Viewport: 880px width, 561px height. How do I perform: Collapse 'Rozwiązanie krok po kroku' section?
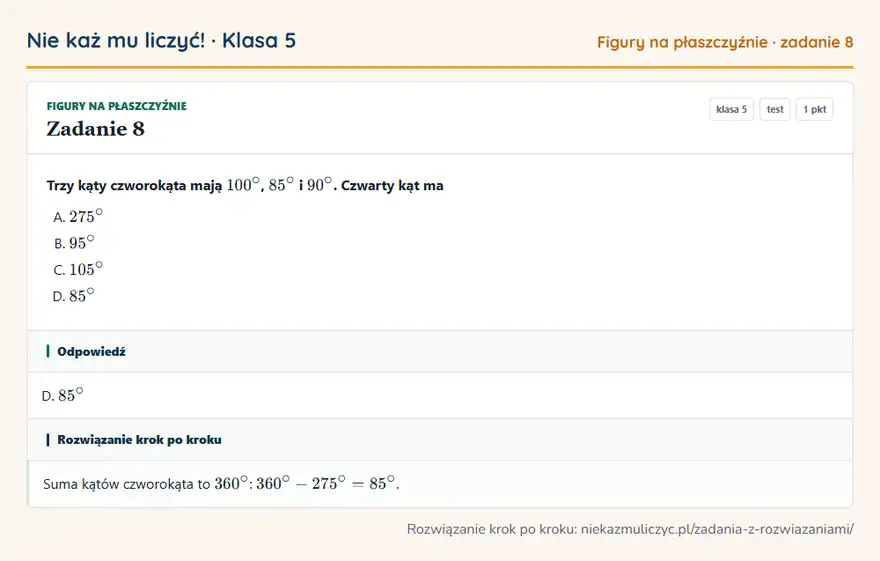point(440,439)
